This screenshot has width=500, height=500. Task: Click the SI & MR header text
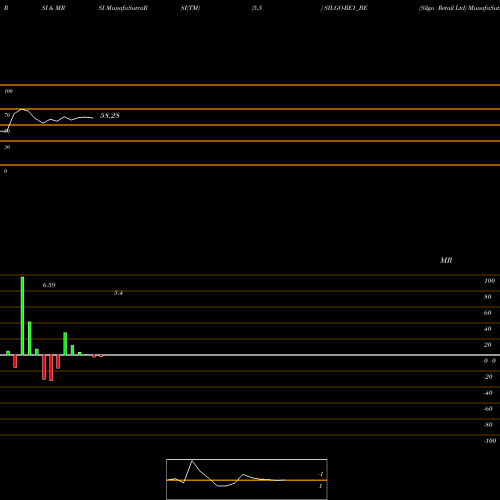[53, 8]
